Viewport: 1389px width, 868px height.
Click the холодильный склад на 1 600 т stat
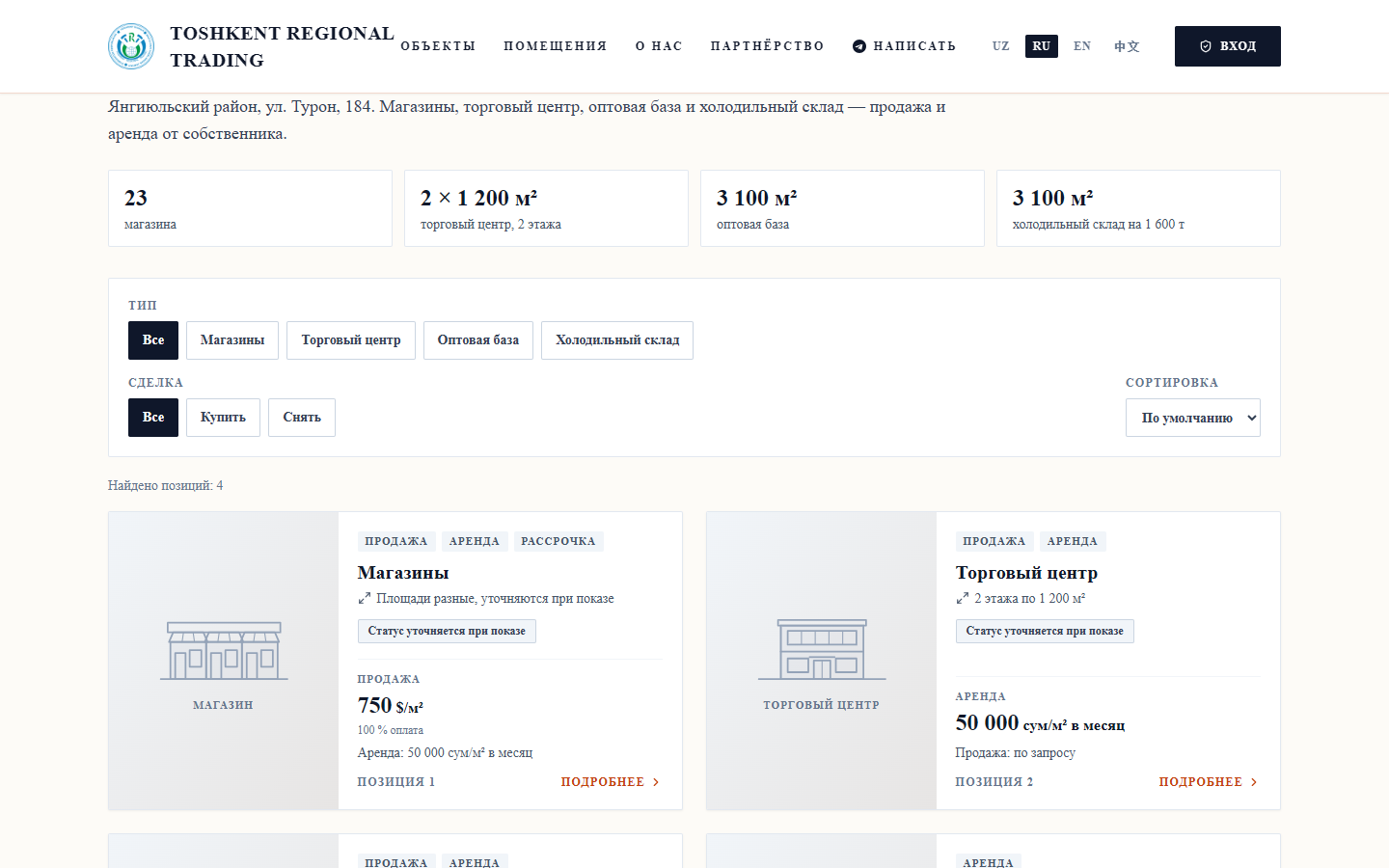[x=1138, y=208]
